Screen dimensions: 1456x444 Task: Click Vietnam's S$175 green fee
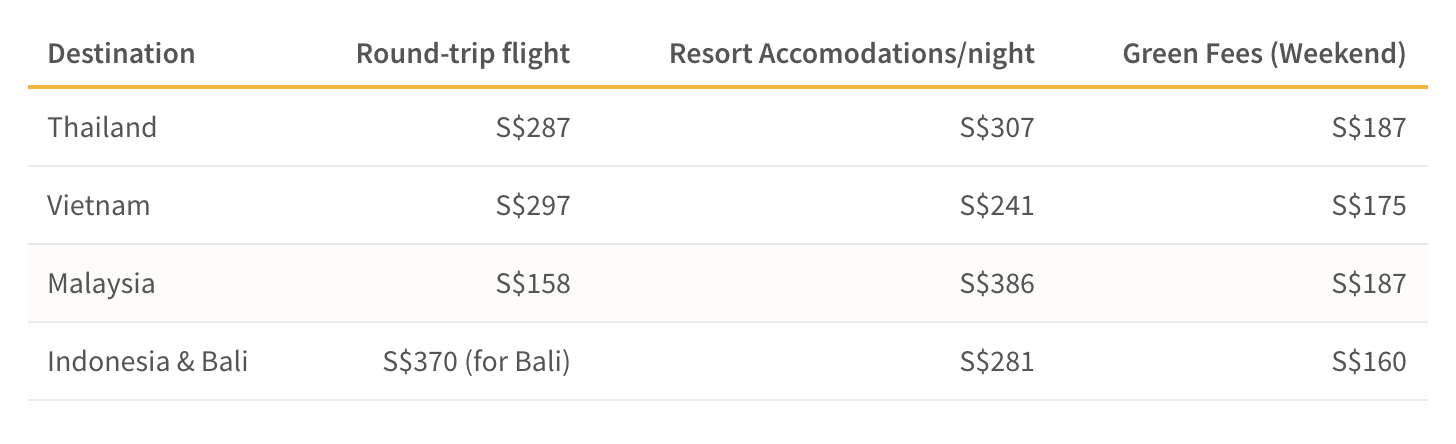(1370, 205)
